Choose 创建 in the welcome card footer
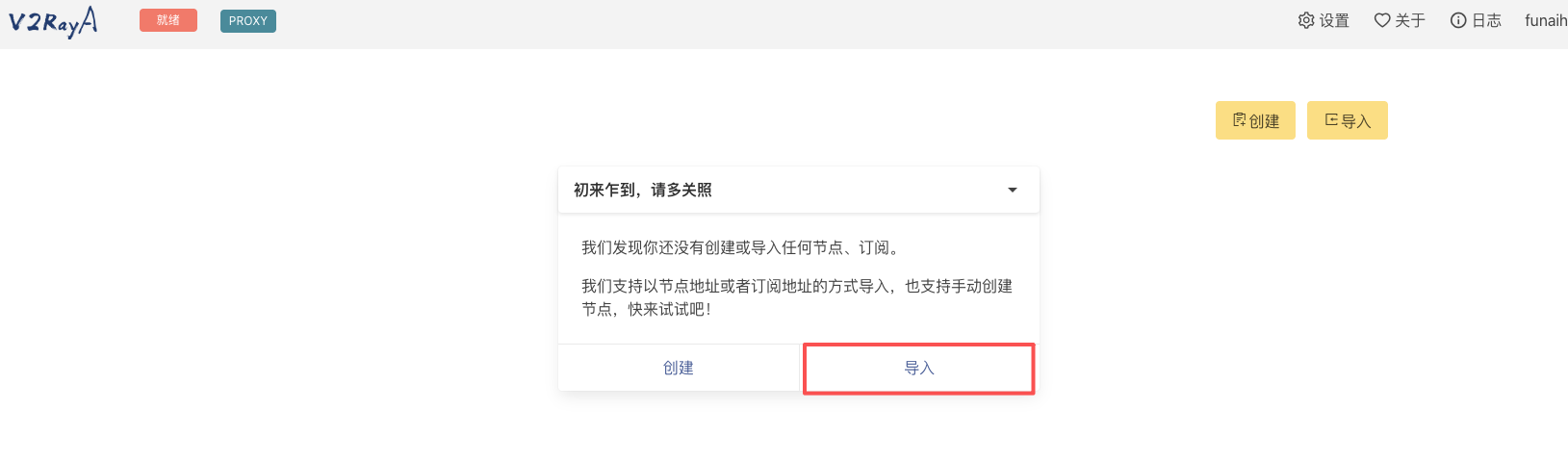This screenshot has width=1568, height=461. [x=679, y=368]
